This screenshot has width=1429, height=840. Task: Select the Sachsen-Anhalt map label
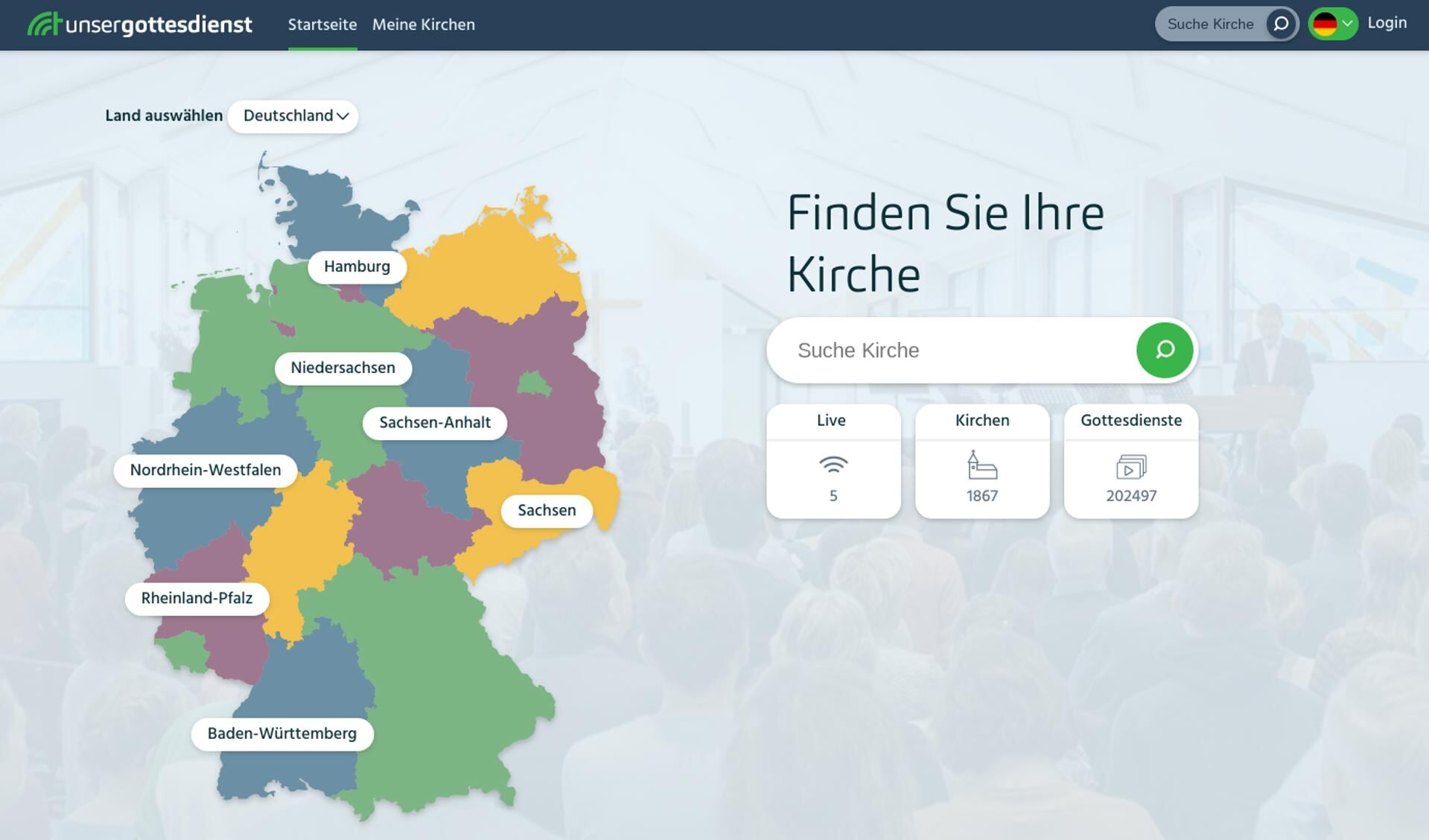435,423
